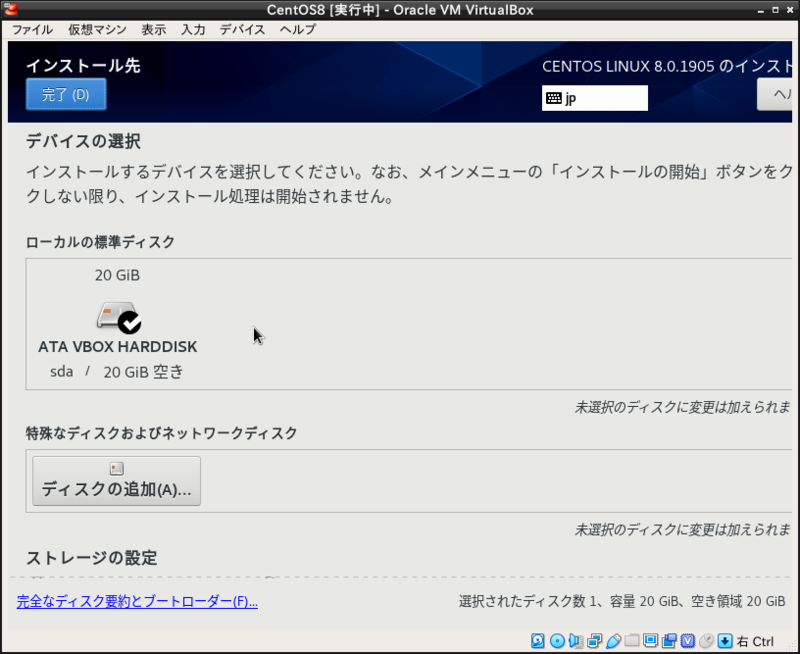Click the CENTOS LINUX 8.0.1905 title text

click(667, 66)
